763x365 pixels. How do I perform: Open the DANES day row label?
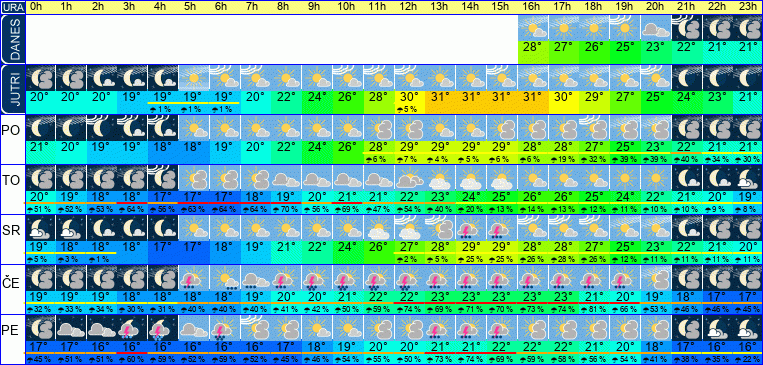point(12,39)
